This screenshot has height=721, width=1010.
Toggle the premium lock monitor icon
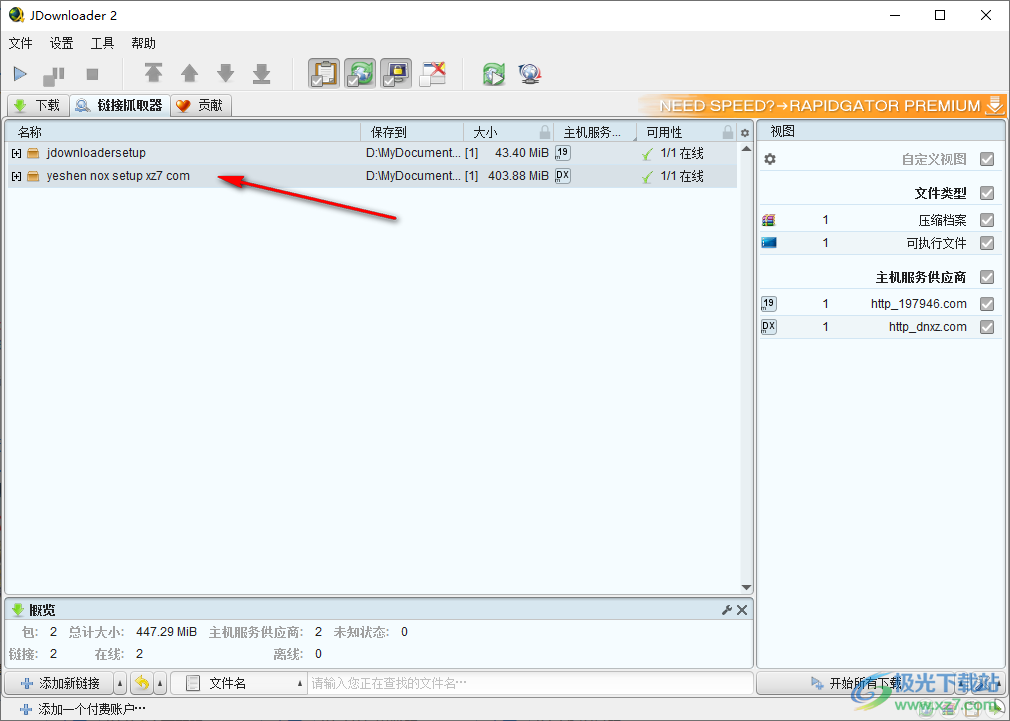pos(396,73)
